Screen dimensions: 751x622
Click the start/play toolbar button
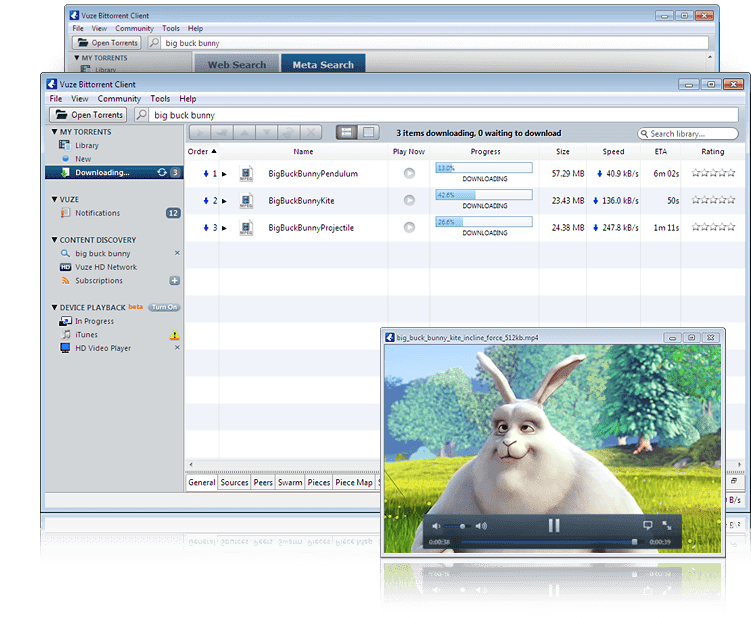click(200, 133)
